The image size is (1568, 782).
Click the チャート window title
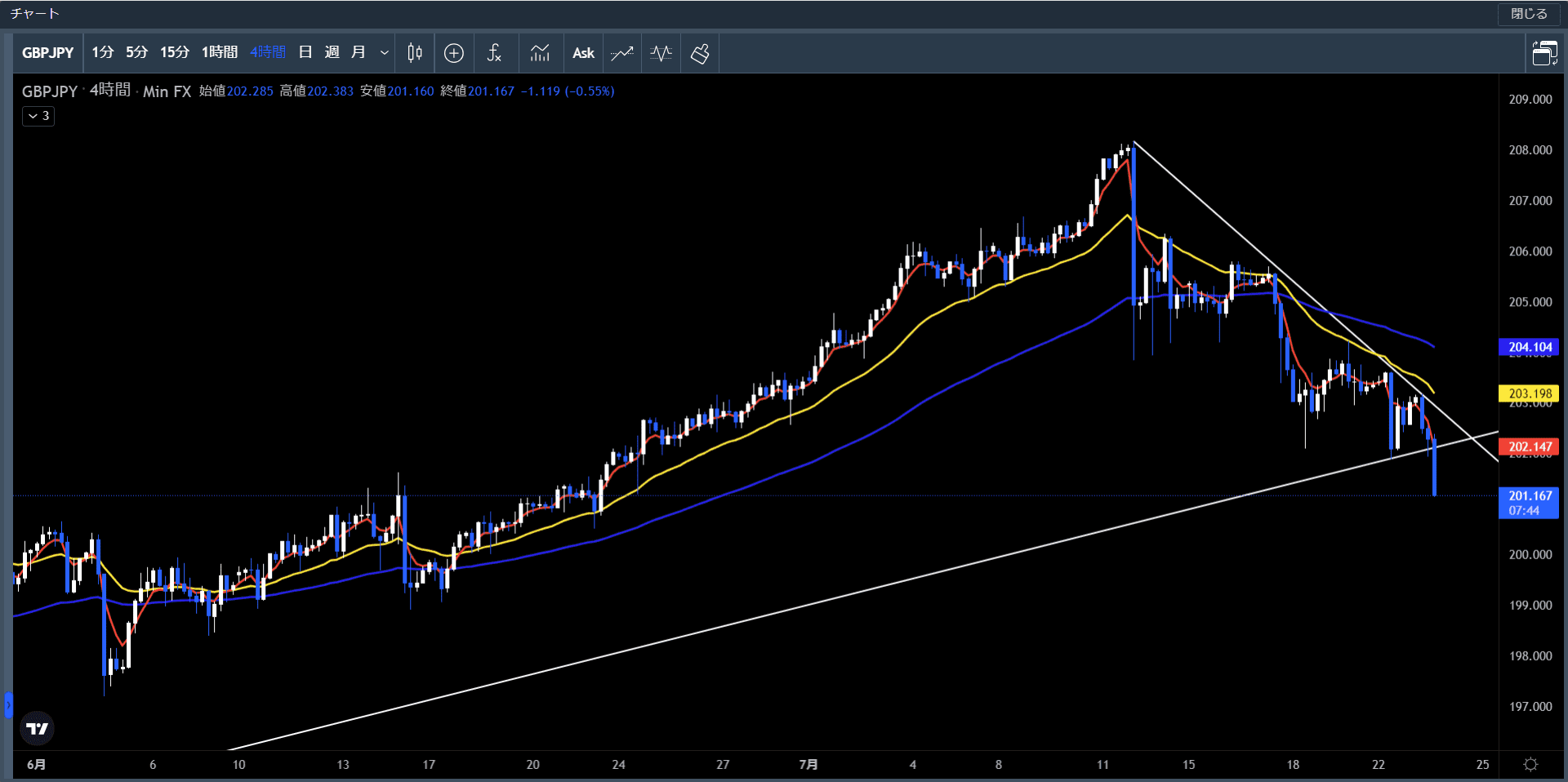click(35, 14)
